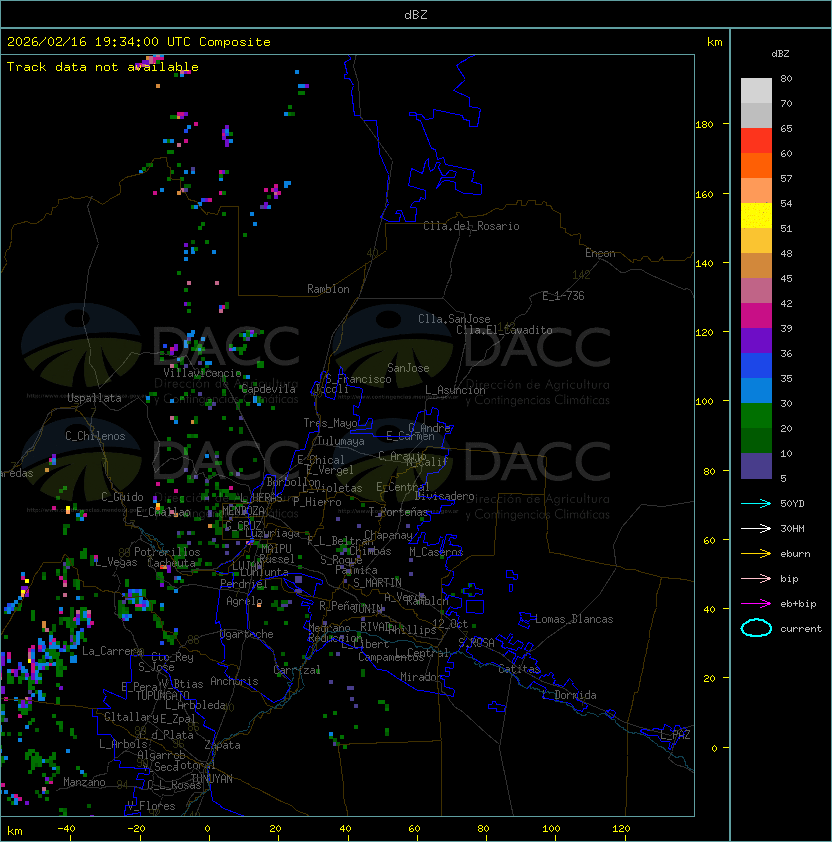Click the 'Lomas_Blancas' map label
832x842 pixels.
click(574, 619)
